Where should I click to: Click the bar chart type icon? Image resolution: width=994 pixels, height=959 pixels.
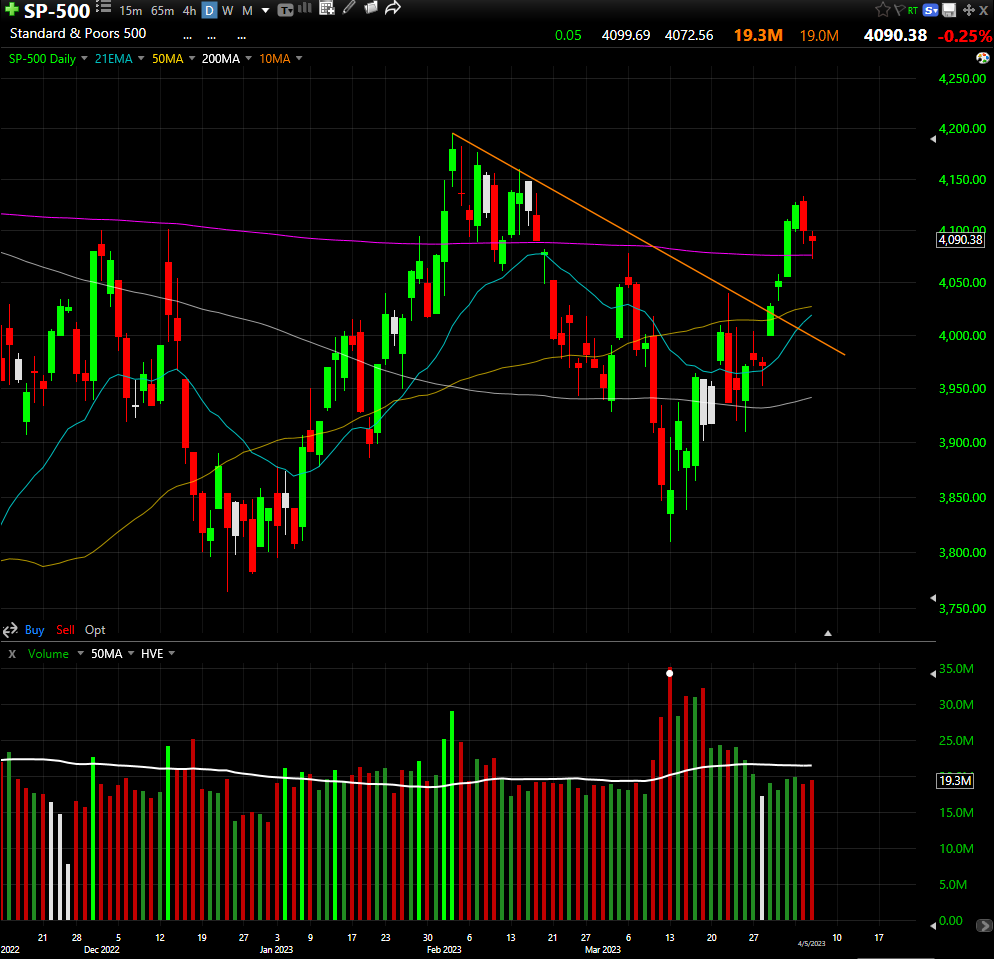(305, 8)
